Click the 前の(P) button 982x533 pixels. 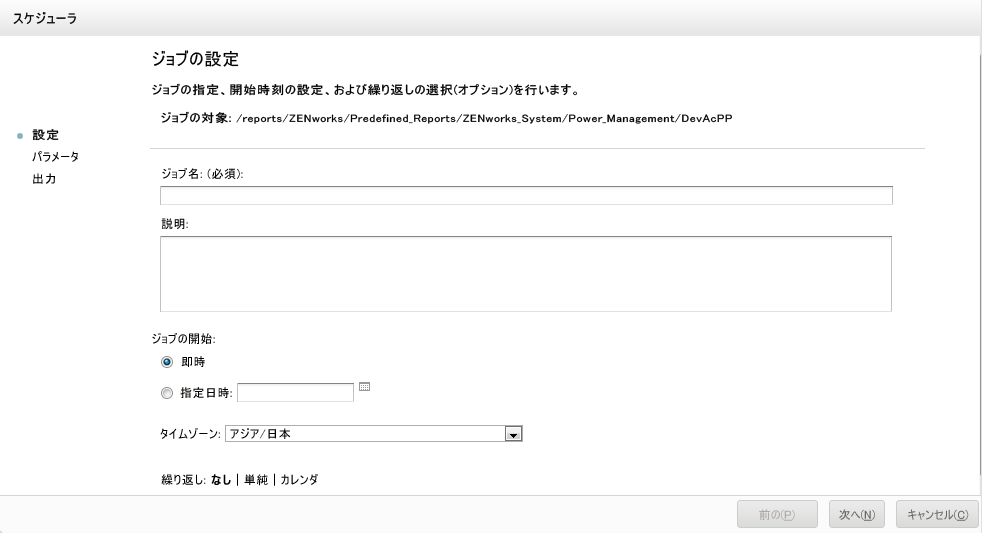click(777, 514)
